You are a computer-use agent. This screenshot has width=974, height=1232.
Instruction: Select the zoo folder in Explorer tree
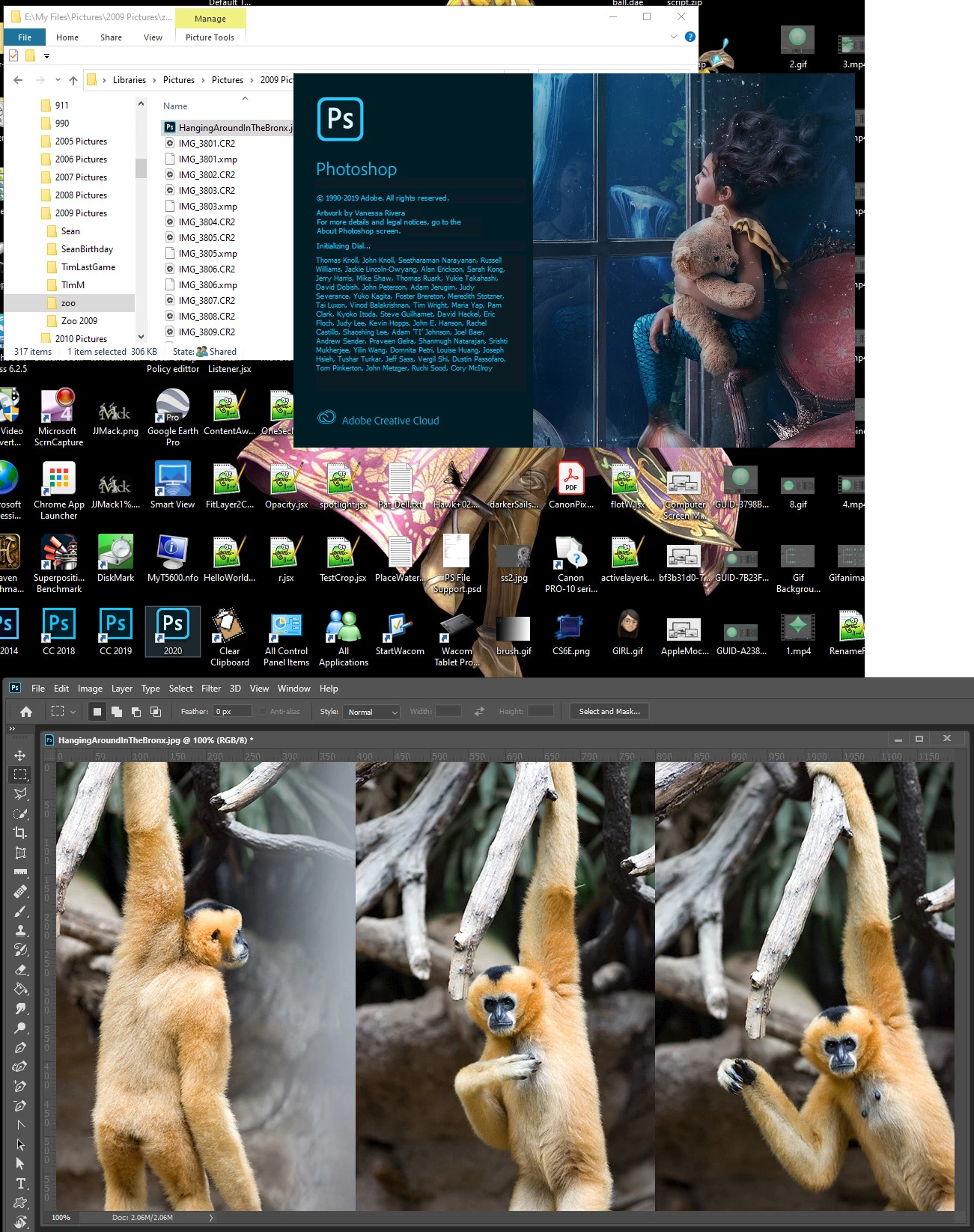(69, 303)
